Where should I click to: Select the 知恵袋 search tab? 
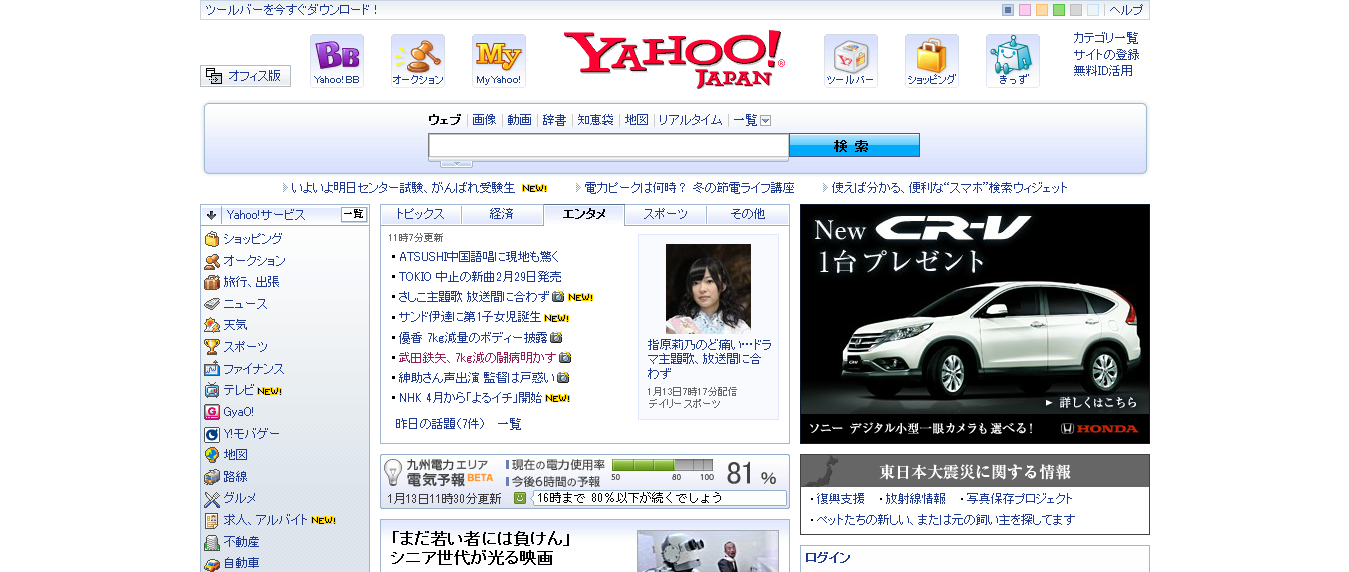(596, 120)
